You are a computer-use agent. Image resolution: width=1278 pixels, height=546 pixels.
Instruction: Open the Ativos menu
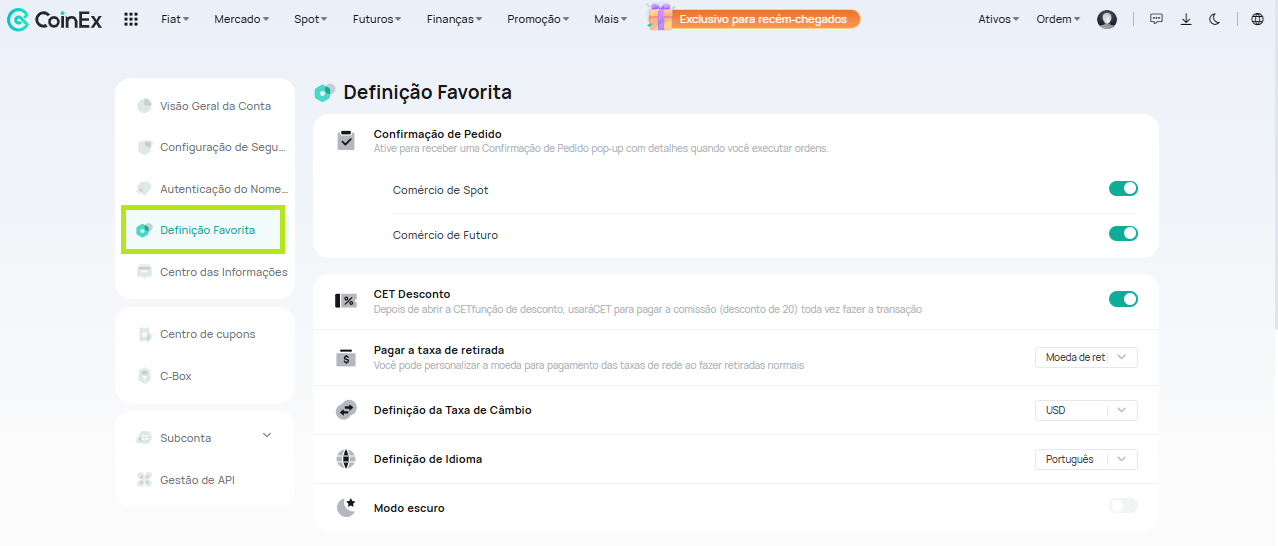pyautogui.click(x=998, y=19)
